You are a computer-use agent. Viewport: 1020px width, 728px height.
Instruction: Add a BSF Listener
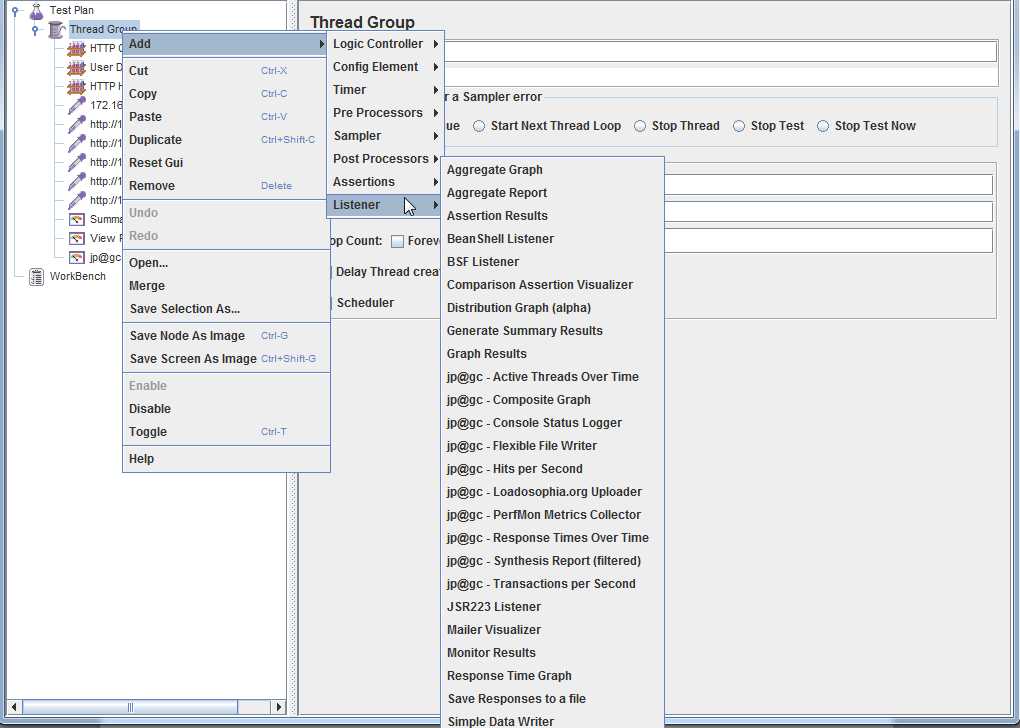point(552,262)
